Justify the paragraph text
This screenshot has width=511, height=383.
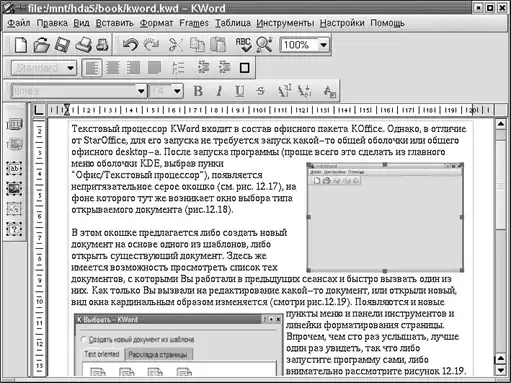coord(154,68)
